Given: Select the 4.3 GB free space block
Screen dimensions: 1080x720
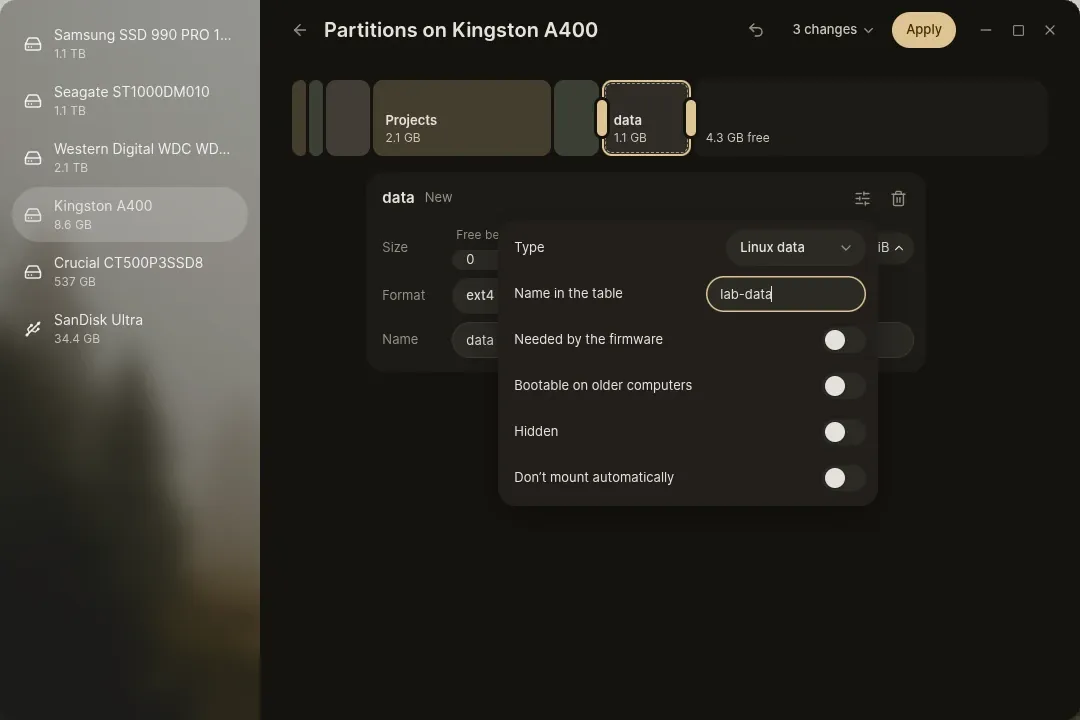Looking at the screenshot, I should pos(871,118).
